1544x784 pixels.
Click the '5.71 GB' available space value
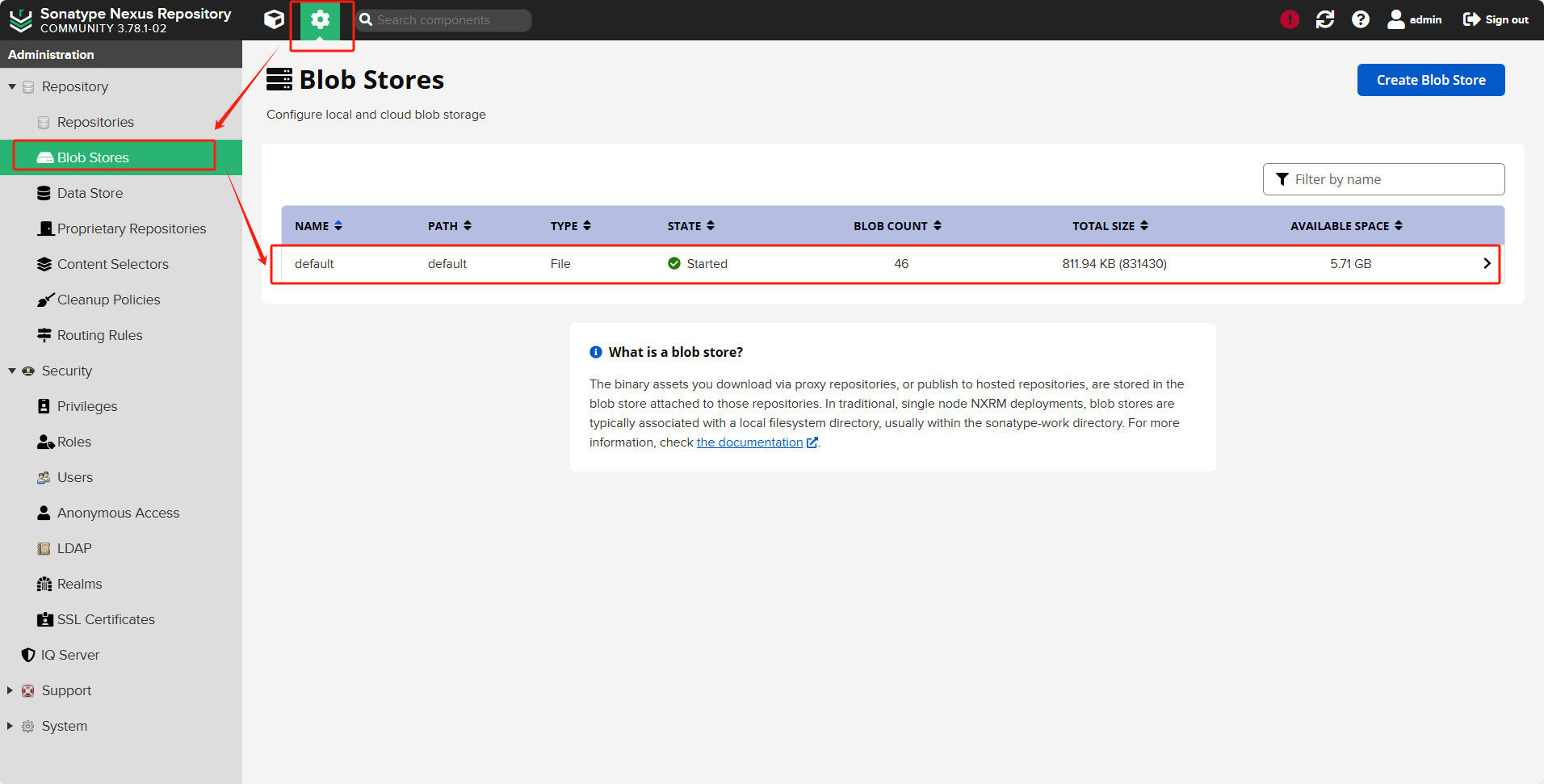click(x=1351, y=264)
